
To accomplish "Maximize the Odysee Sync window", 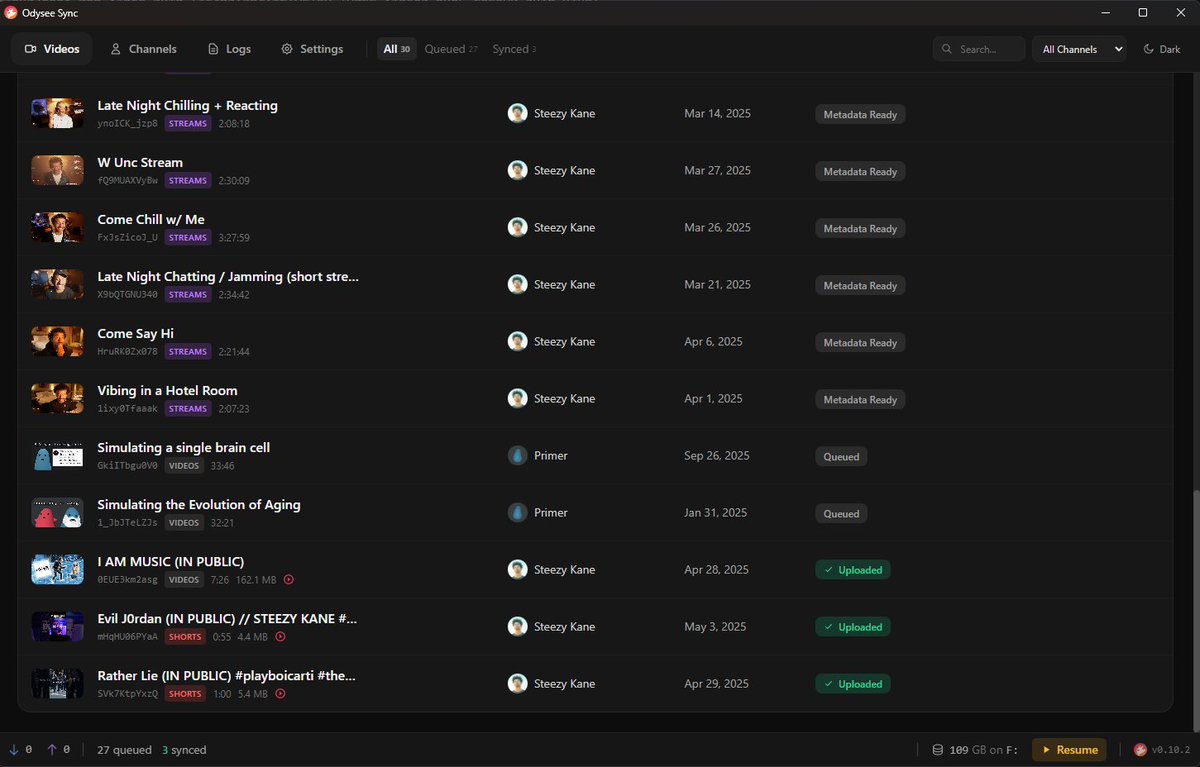I will (x=1143, y=12).
